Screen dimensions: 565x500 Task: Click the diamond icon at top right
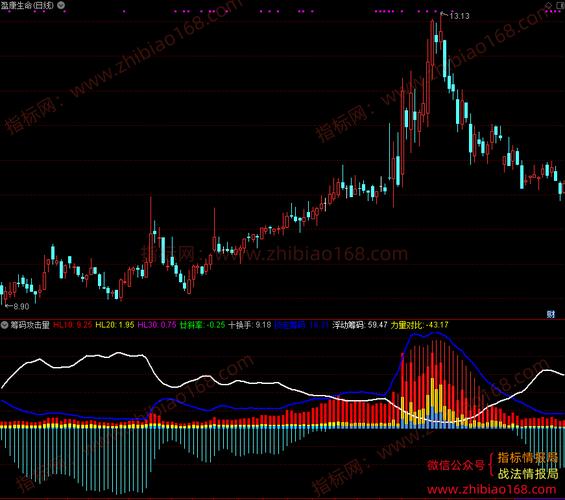coord(548,5)
